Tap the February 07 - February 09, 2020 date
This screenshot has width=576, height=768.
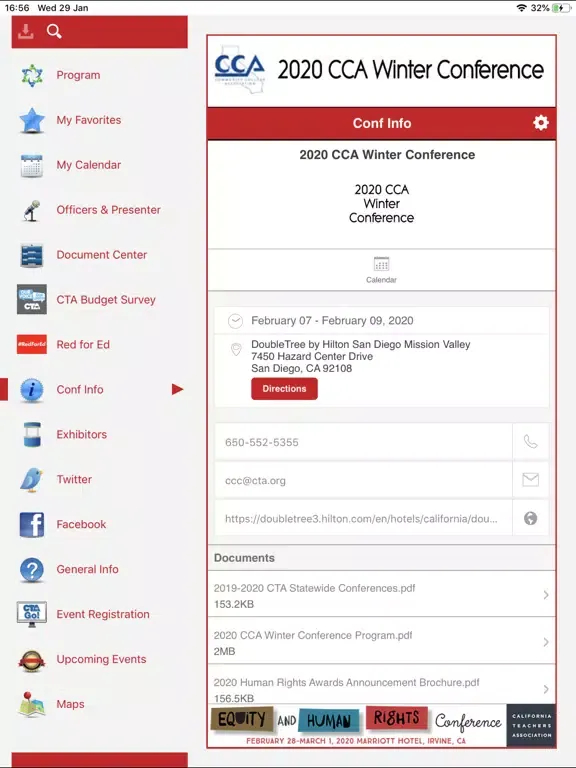(x=332, y=321)
